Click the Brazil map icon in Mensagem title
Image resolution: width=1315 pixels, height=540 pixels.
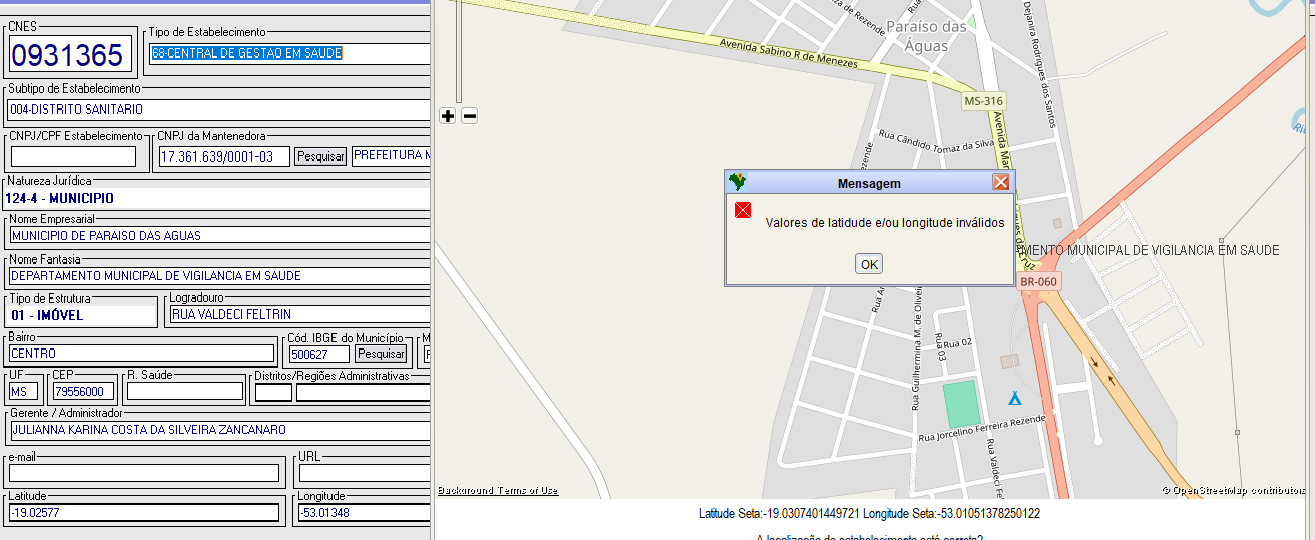click(x=738, y=182)
